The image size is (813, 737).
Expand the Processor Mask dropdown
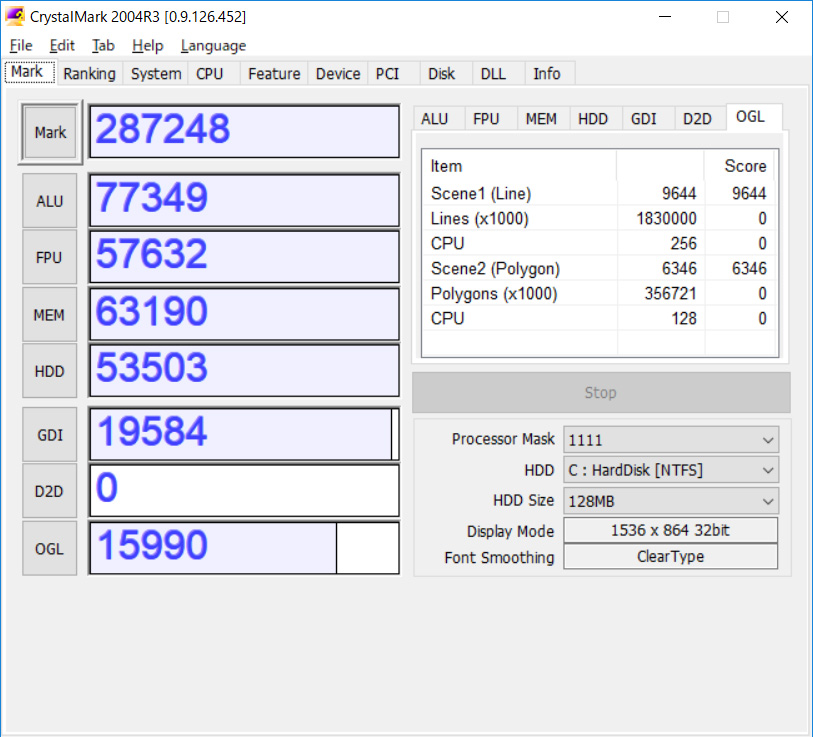[x=767, y=440]
